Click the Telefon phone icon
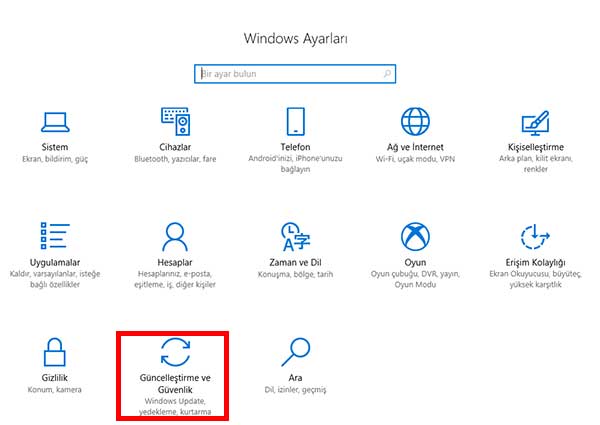 pos(295,121)
